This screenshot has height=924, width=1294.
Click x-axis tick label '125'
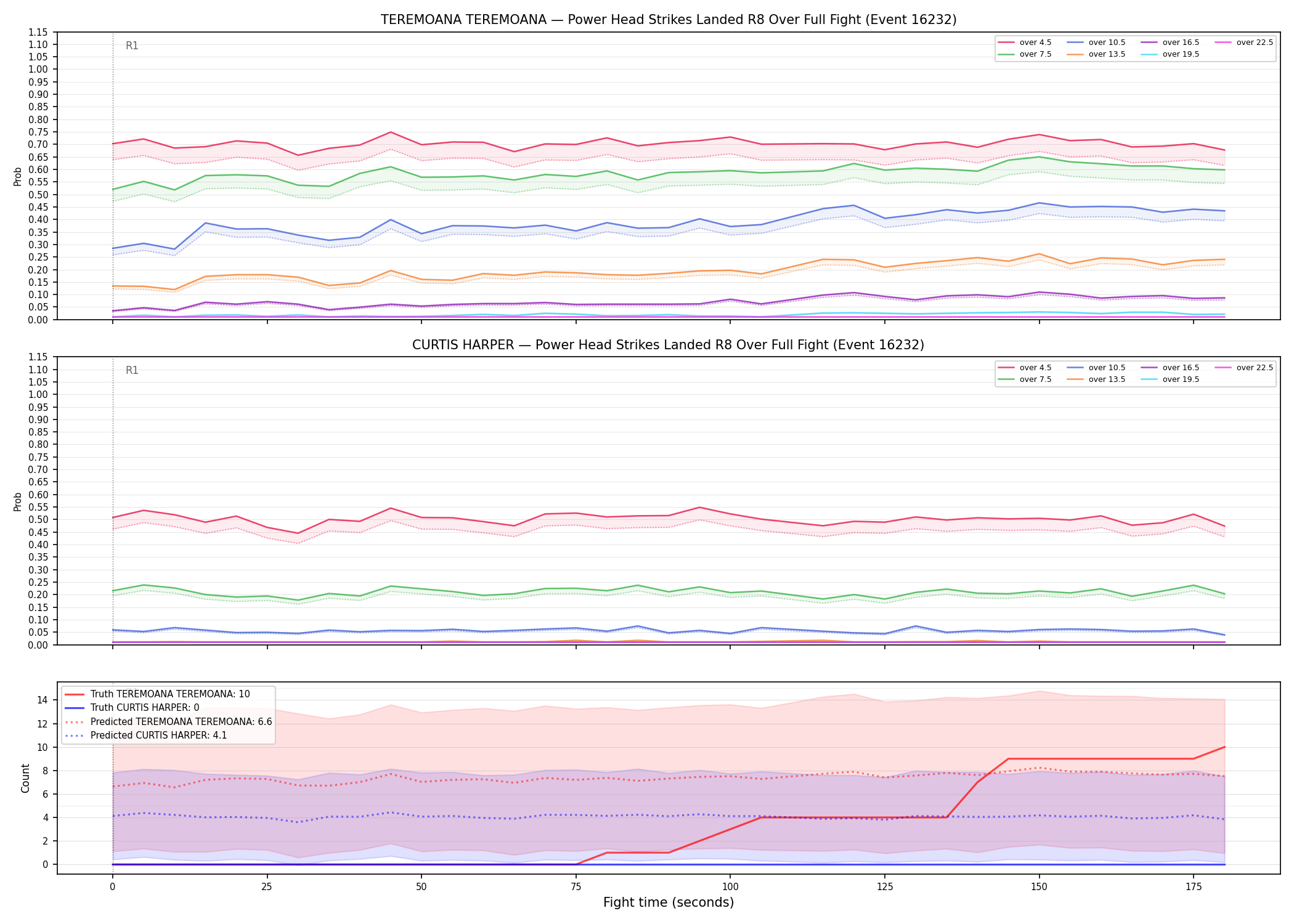point(885,887)
